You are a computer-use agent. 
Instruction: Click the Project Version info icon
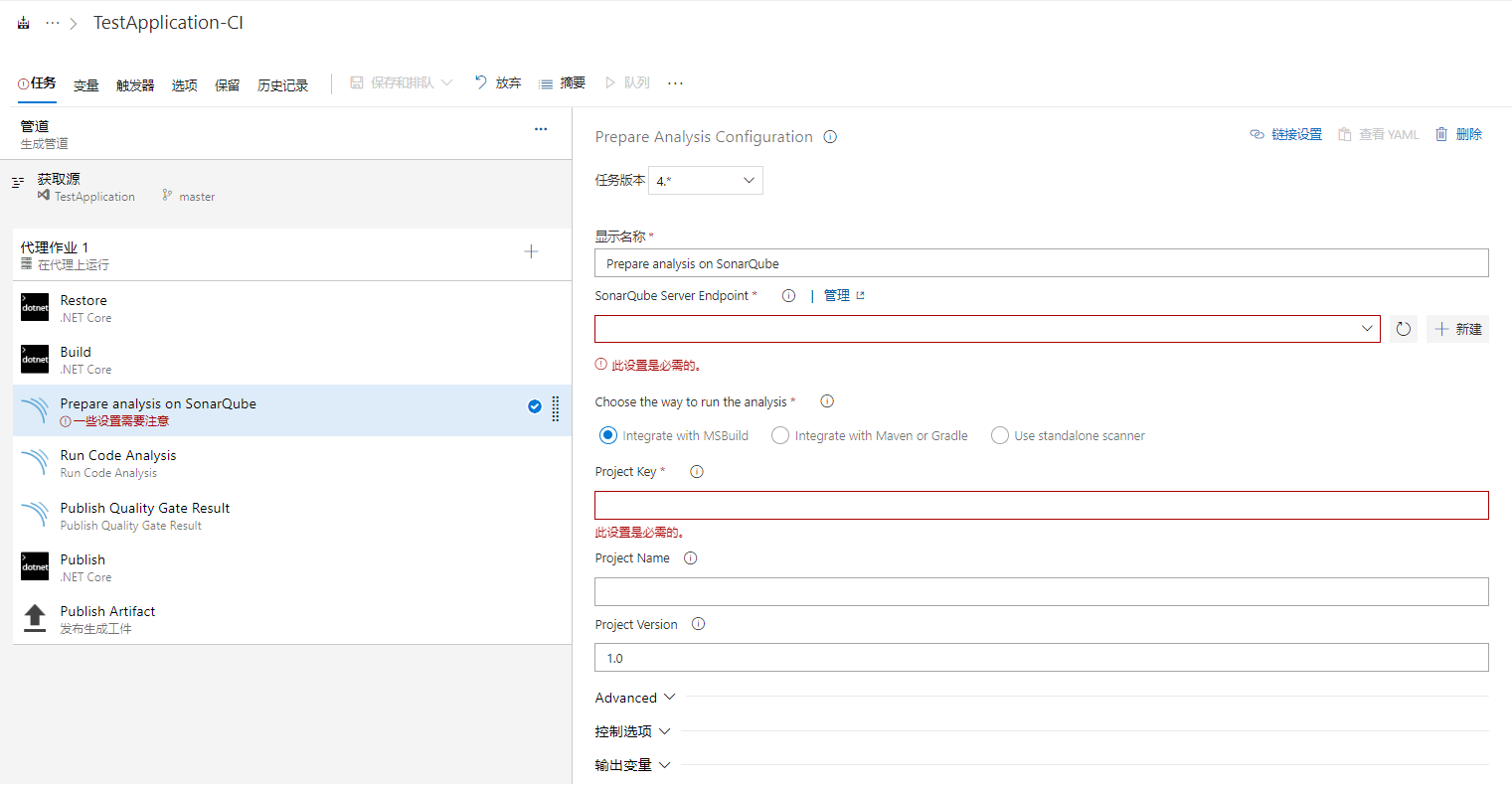pos(698,624)
